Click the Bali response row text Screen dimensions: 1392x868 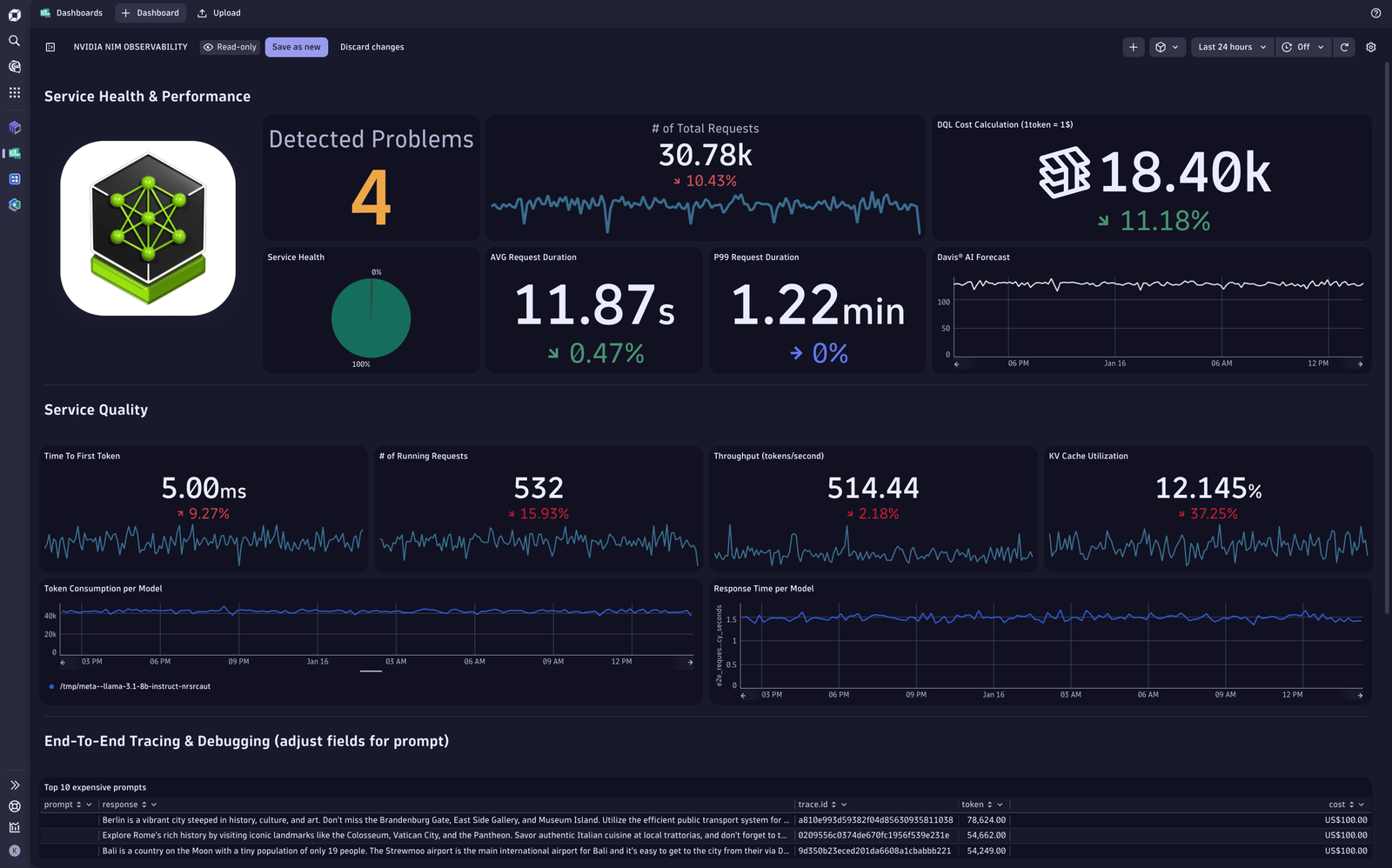445,851
